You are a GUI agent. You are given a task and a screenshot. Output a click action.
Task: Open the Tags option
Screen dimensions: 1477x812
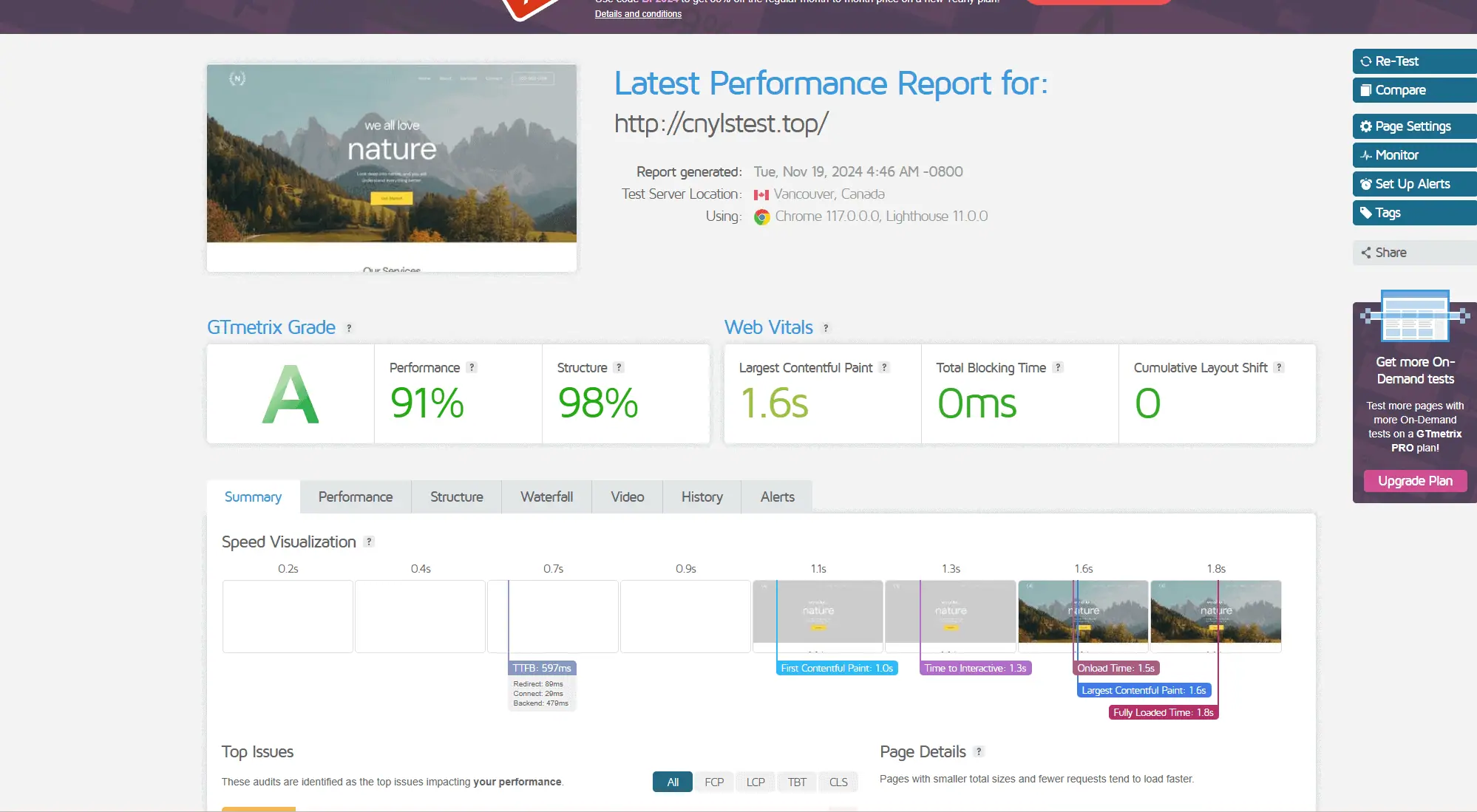pyautogui.click(x=1414, y=213)
